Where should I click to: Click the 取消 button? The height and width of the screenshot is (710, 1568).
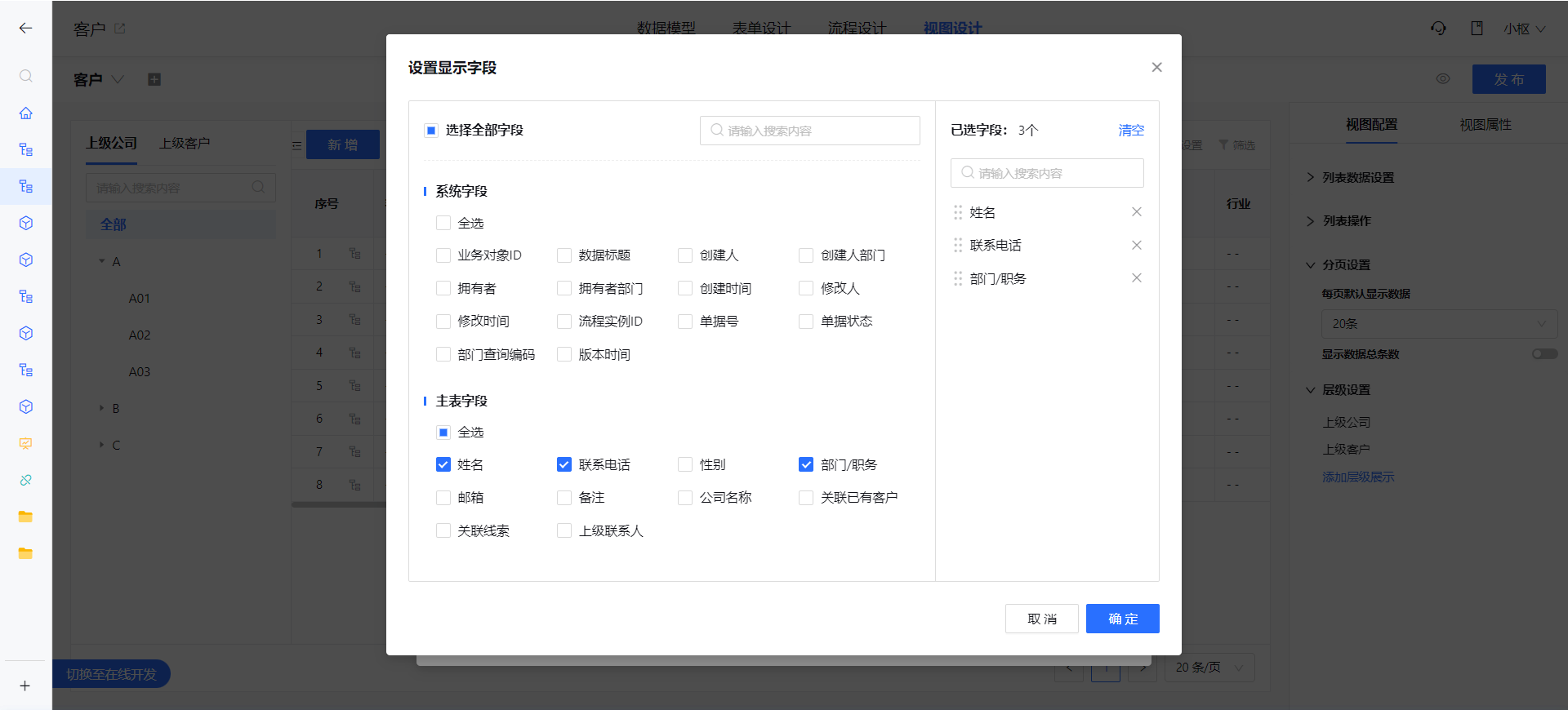click(x=1042, y=619)
